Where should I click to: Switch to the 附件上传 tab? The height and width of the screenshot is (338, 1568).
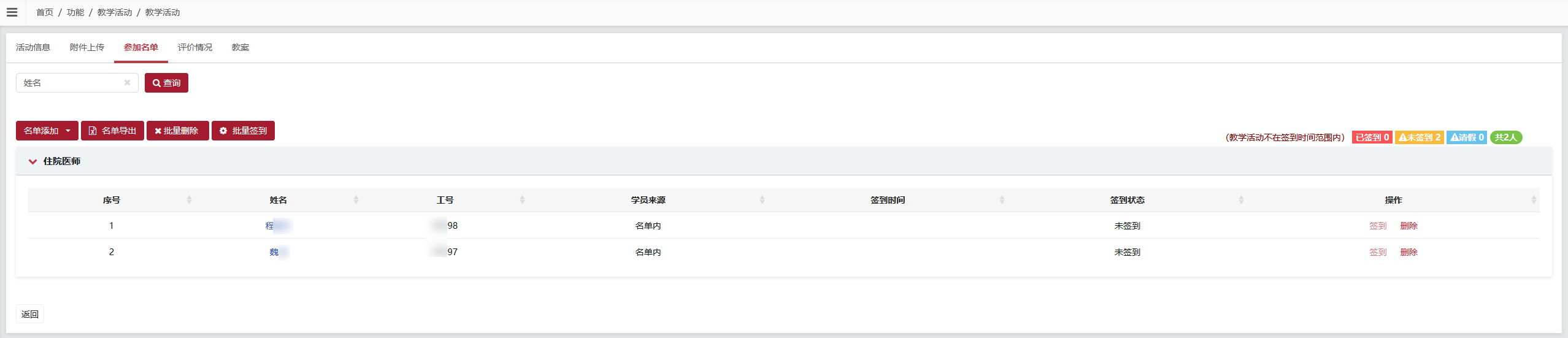[87, 47]
